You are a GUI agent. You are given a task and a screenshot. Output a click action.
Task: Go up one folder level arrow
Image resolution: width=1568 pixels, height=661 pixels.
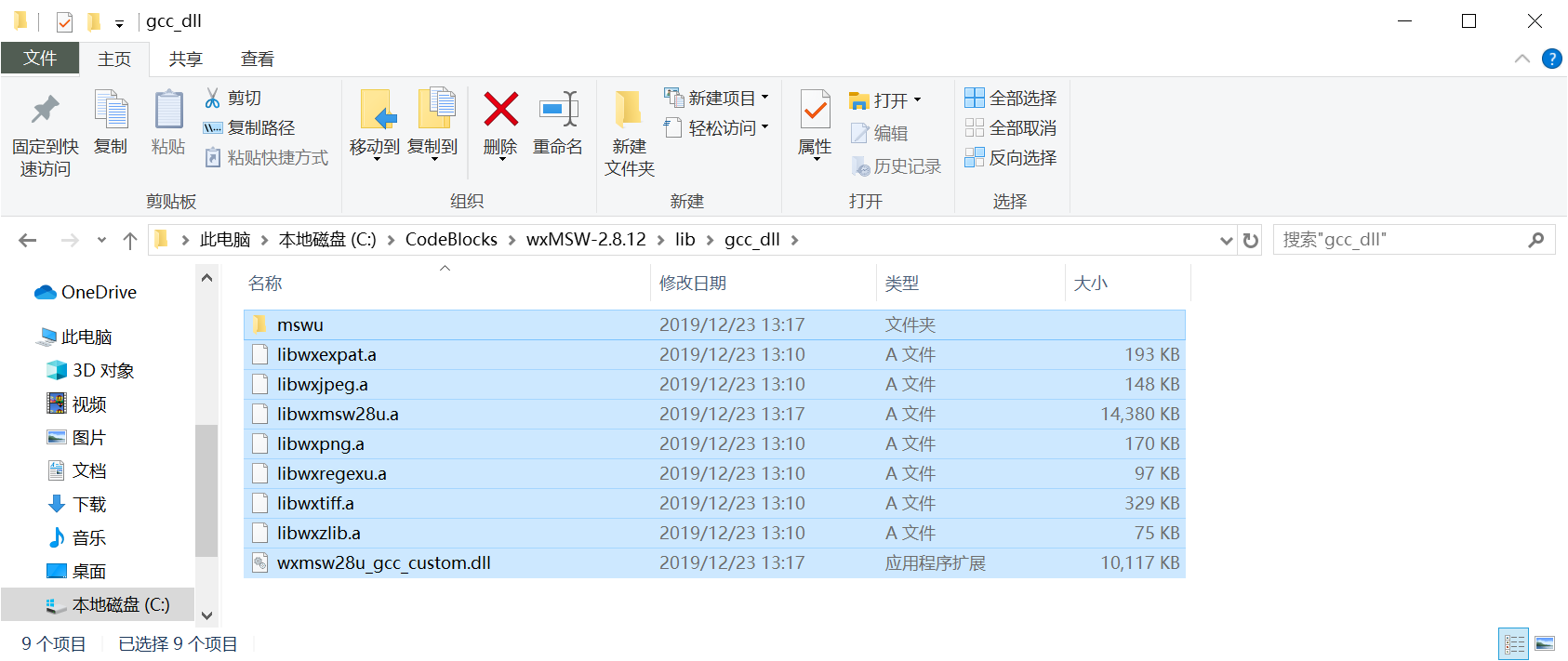point(130,241)
